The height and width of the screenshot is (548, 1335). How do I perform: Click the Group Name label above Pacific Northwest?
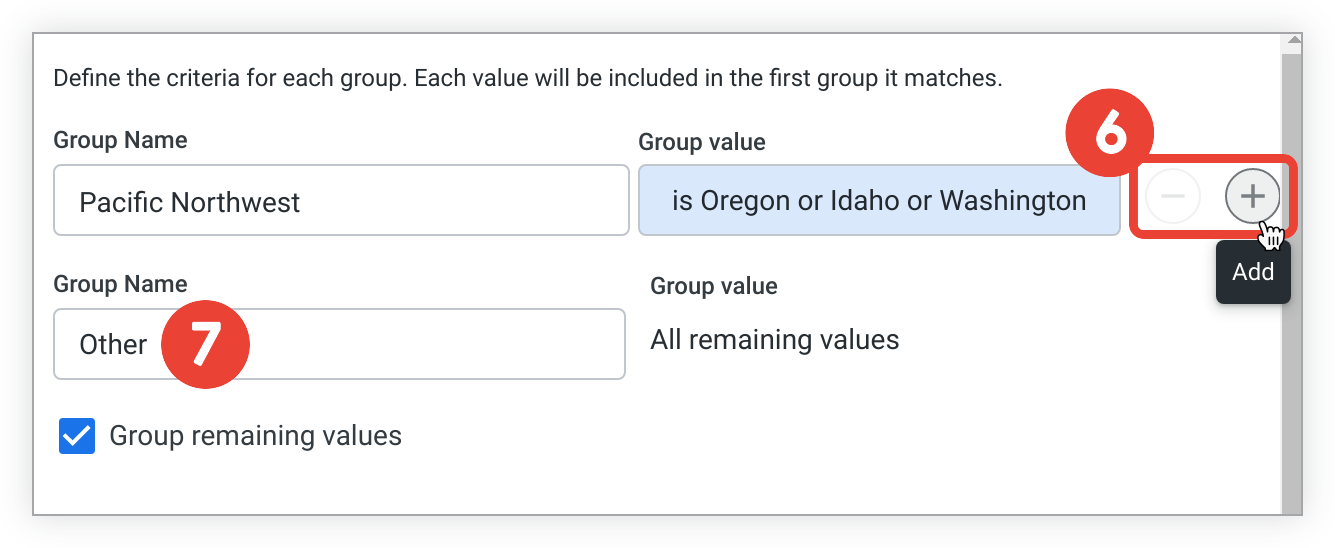pos(120,140)
